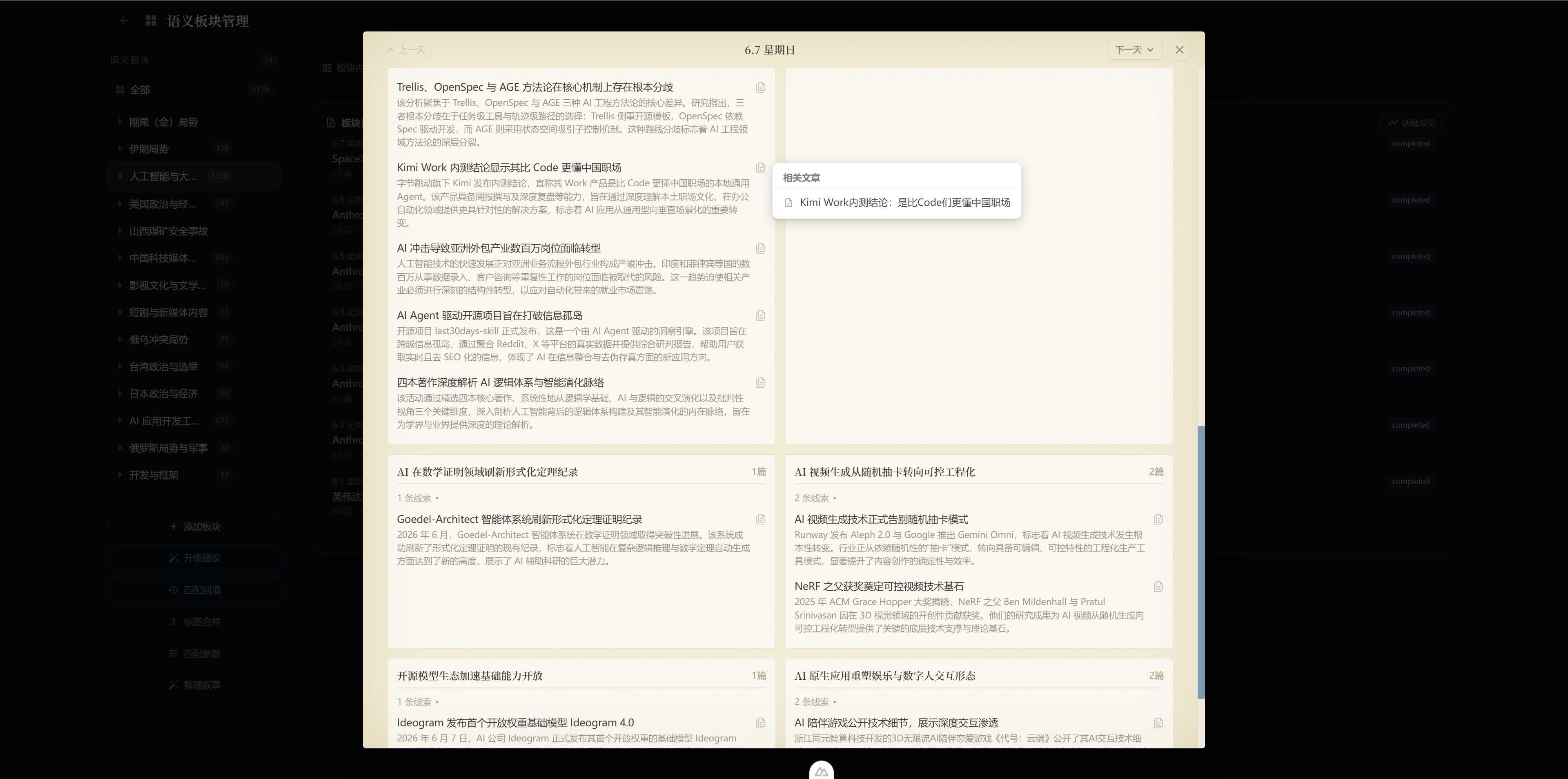The height and width of the screenshot is (779, 1568).
Task: Click AI Agent 驱动开源项目 headline
Action: [490, 315]
